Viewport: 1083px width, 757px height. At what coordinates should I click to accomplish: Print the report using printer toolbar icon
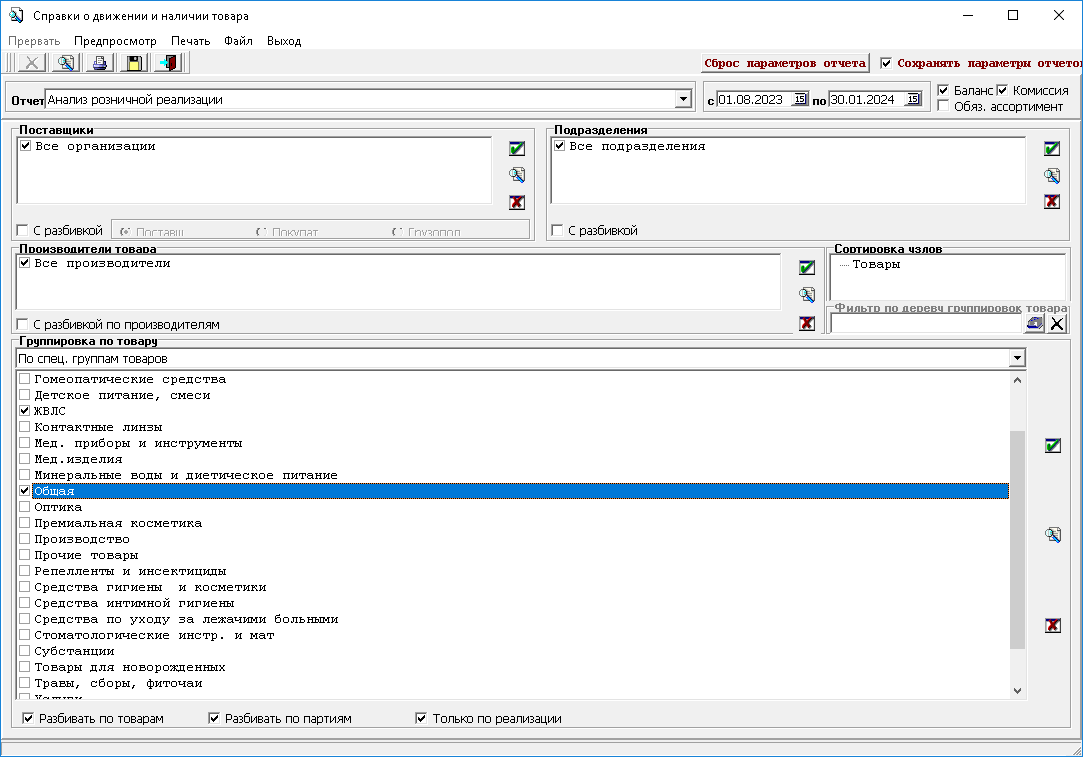pyautogui.click(x=99, y=63)
